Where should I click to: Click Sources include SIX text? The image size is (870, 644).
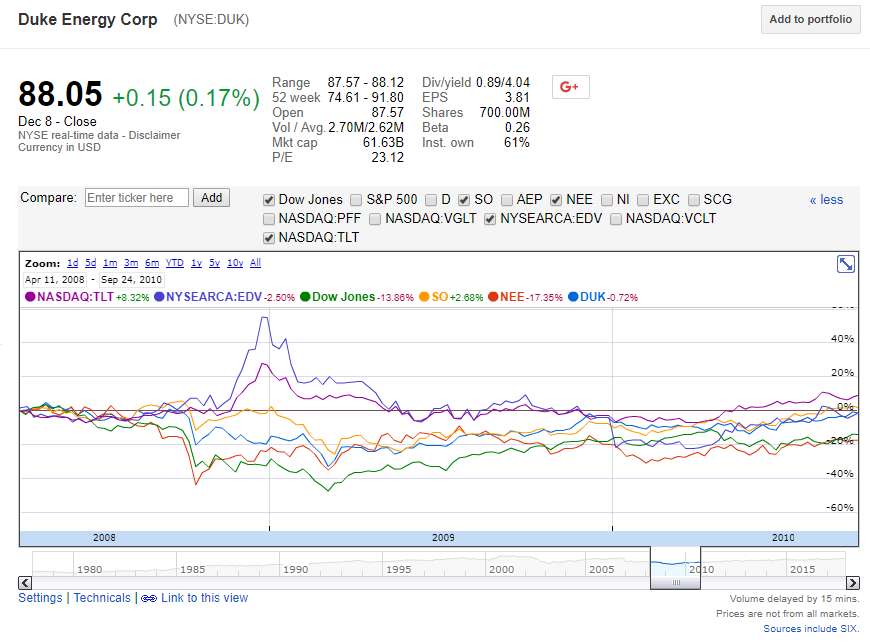(x=811, y=628)
